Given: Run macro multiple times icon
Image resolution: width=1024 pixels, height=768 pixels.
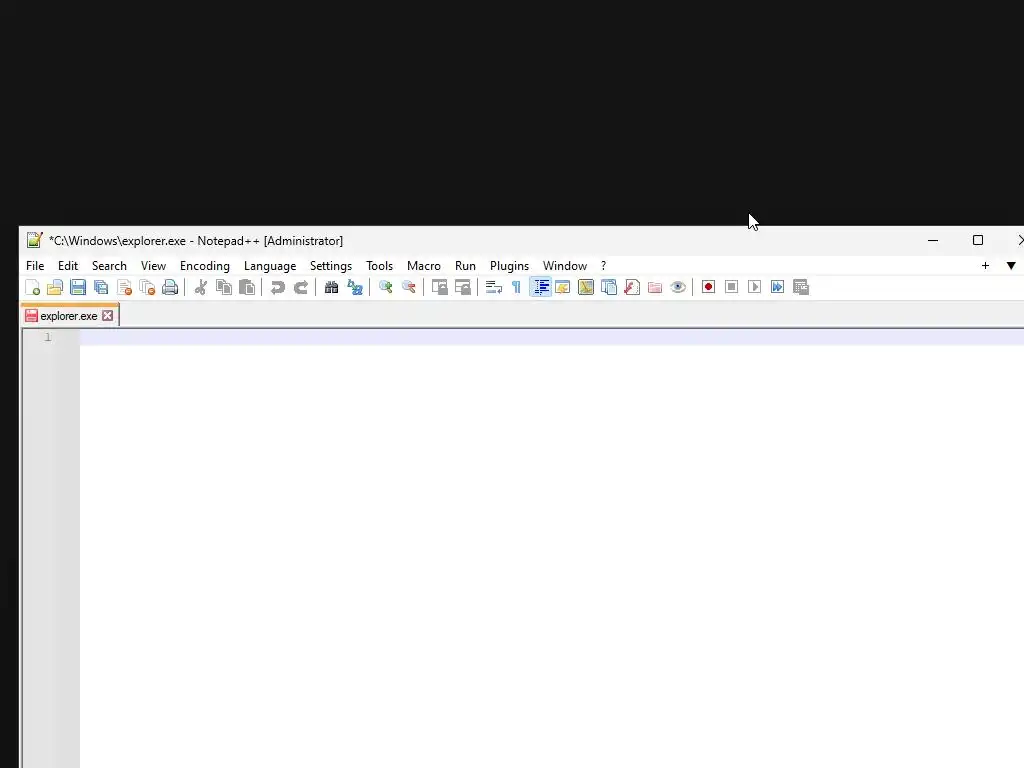Looking at the screenshot, I should click(x=777, y=287).
